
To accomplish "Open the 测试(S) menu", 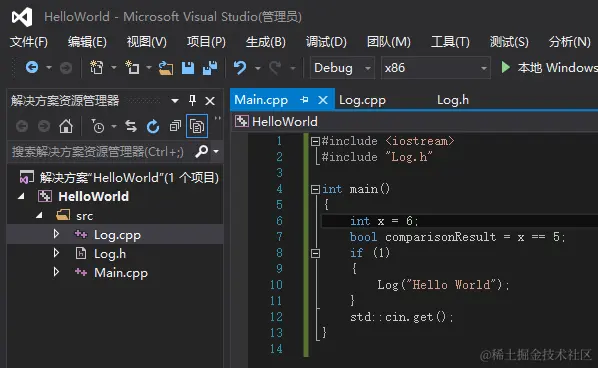I will point(509,42).
